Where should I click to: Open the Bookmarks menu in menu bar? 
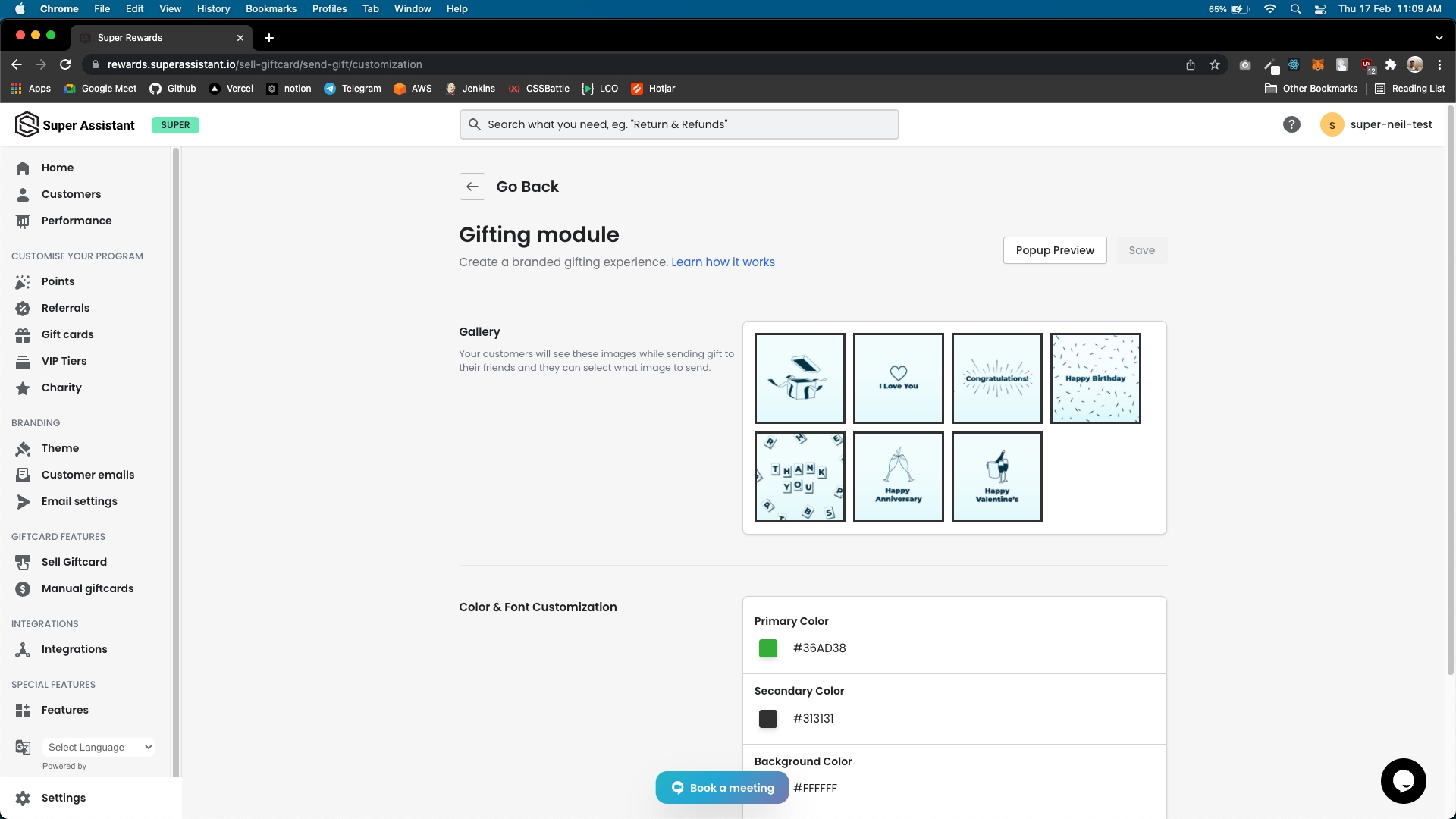pyautogui.click(x=271, y=8)
